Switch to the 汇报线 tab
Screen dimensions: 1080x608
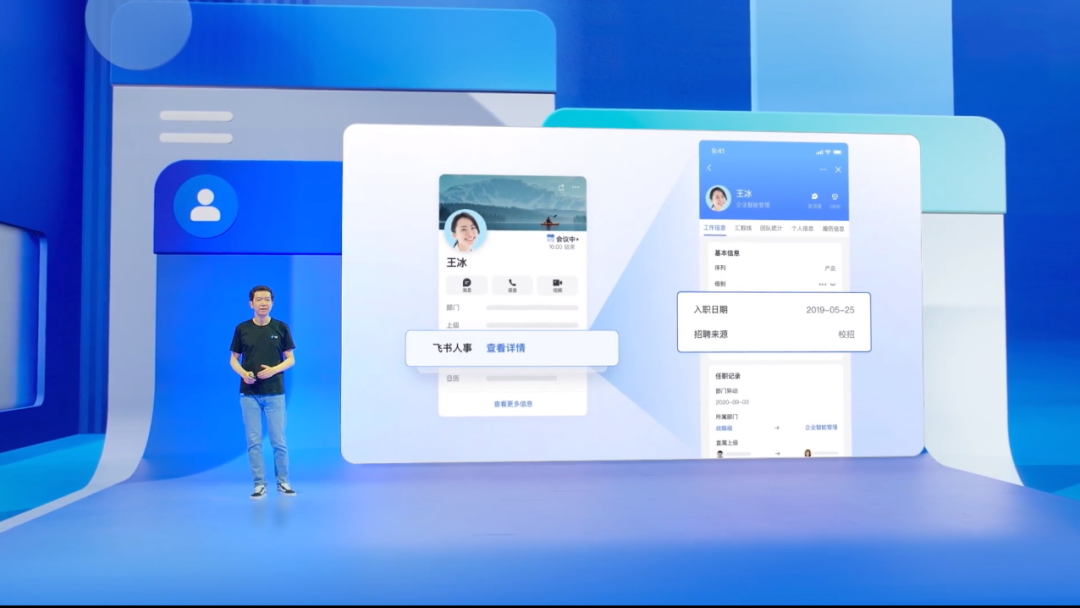[x=743, y=228]
